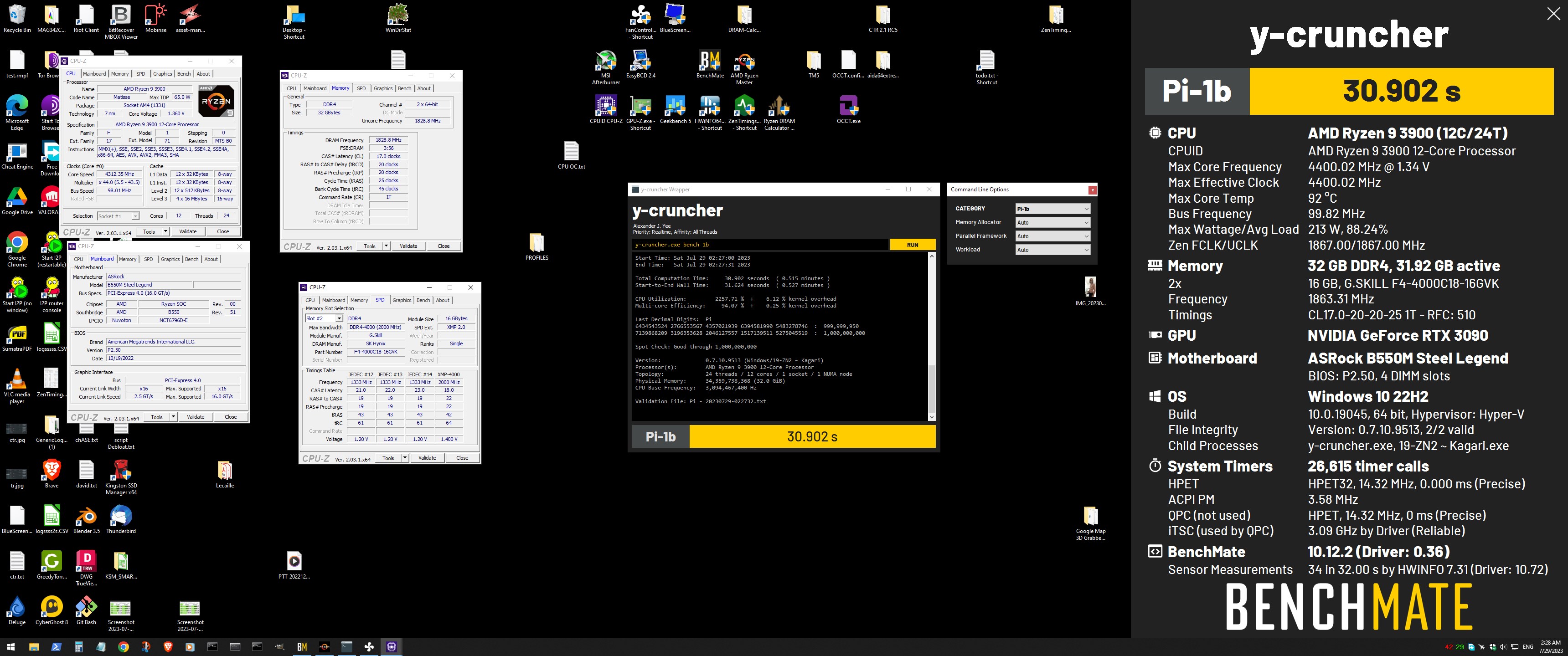The width and height of the screenshot is (1568, 656).
Task: Open the Thunderbird desktop icon
Action: (x=120, y=520)
